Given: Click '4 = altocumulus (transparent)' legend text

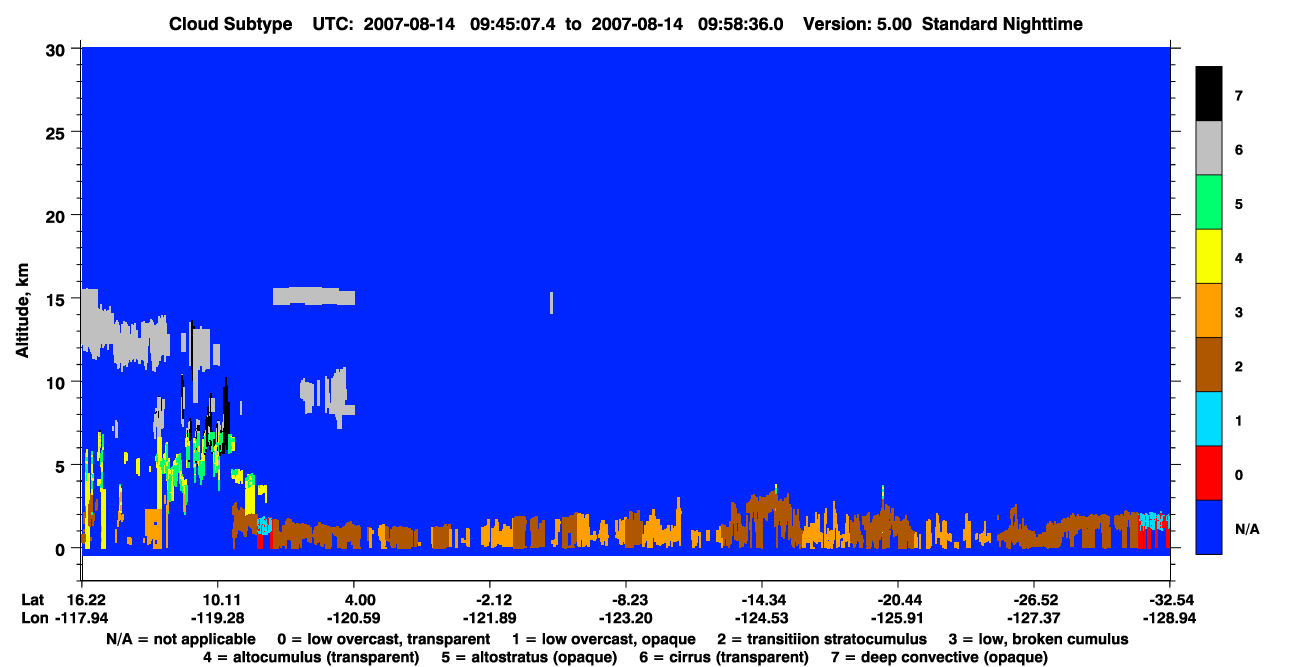Looking at the screenshot, I should coord(311,657).
